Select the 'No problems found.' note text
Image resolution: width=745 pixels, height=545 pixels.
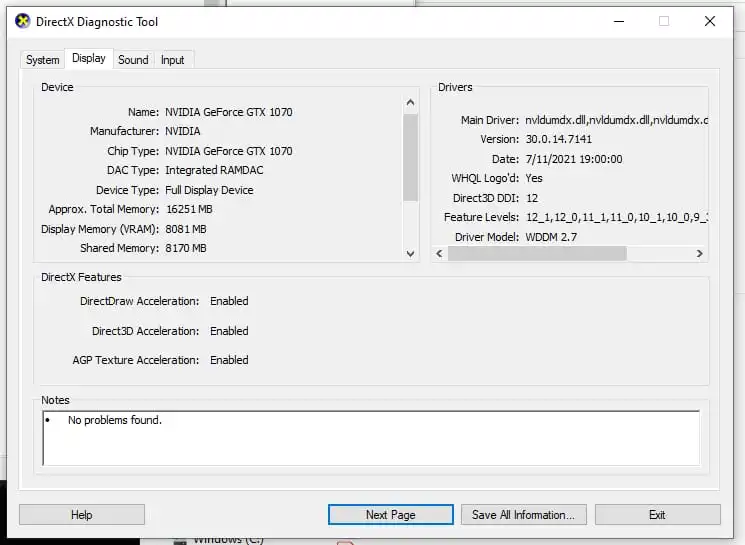pos(115,420)
